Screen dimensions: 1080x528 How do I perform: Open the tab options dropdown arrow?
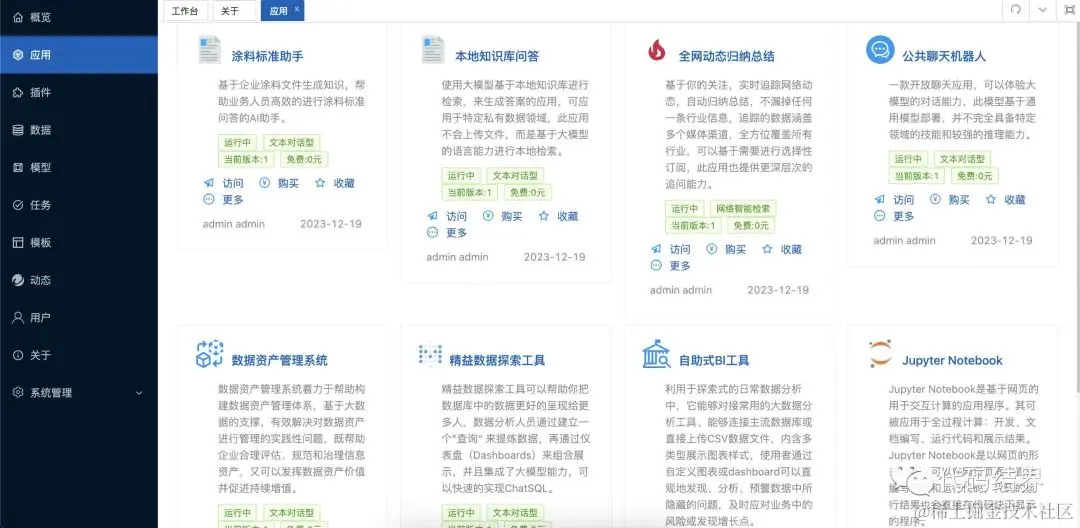(x=1043, y=10)
